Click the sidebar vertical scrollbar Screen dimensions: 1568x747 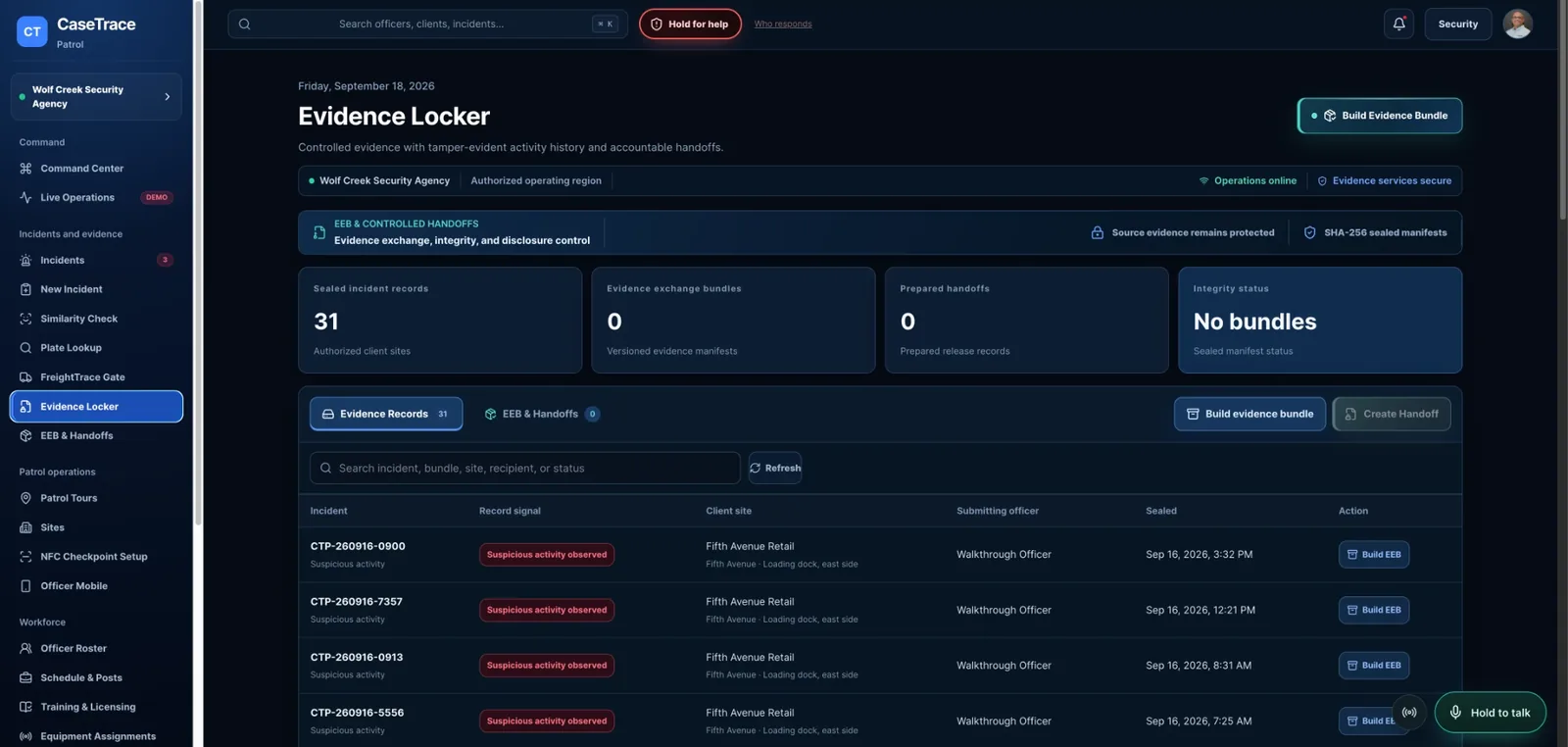[x=198, y=263]
